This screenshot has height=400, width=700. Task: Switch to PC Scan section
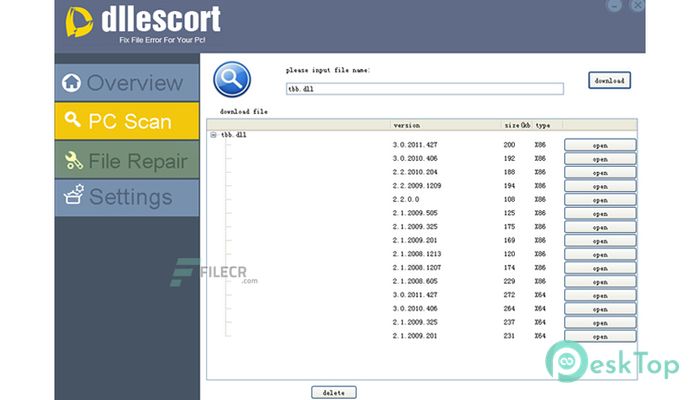127,121
